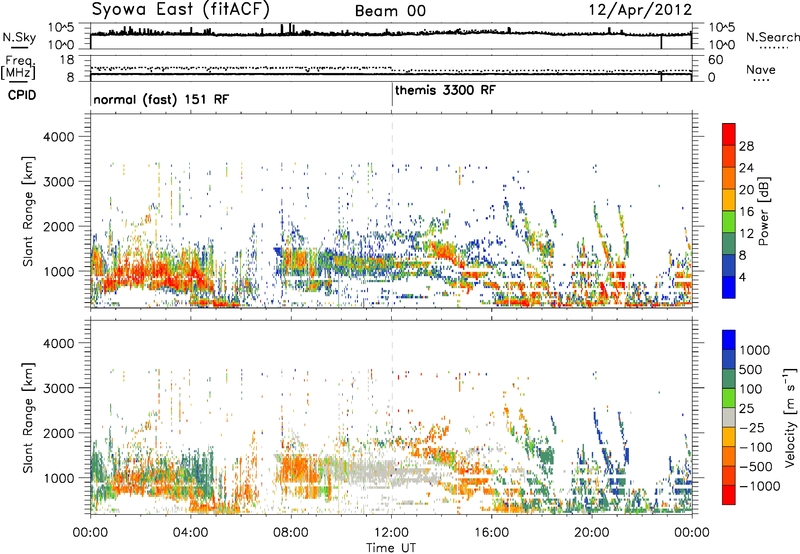Click the power panel's dashed 12:00 CPID marker

point(392,211)
